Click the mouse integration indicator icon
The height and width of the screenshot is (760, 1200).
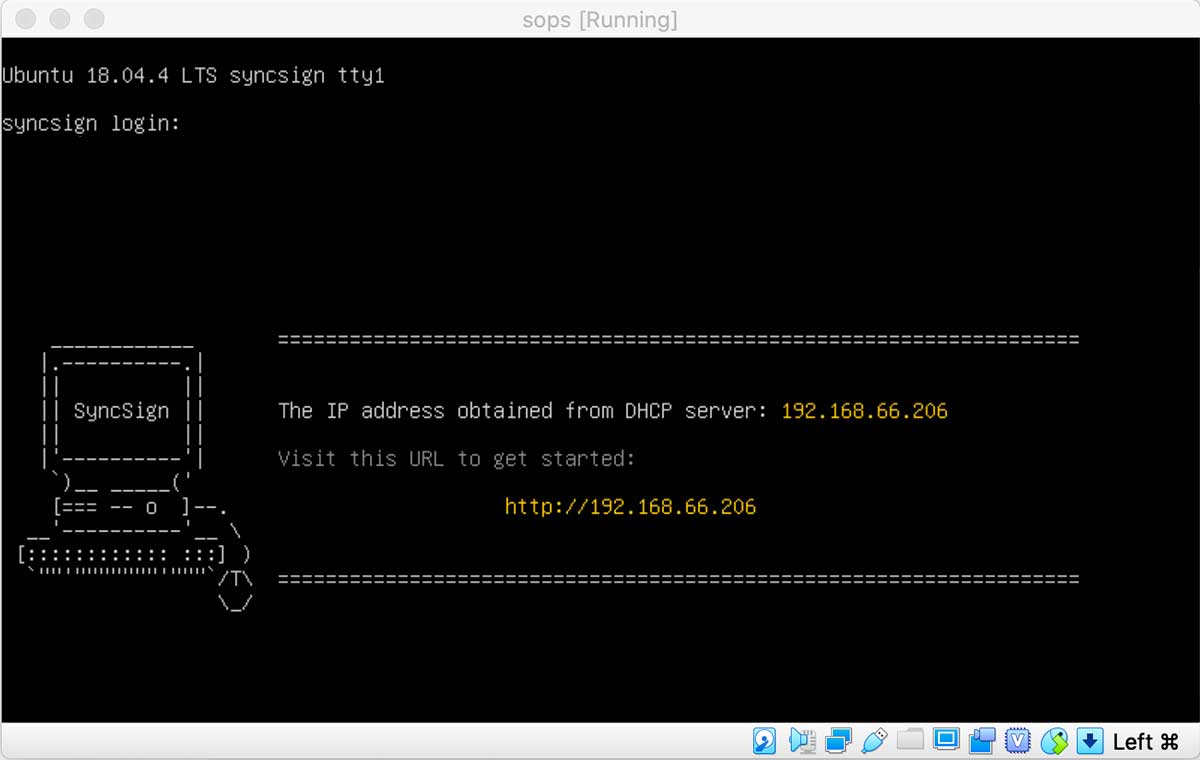(x=1054, y=741)
